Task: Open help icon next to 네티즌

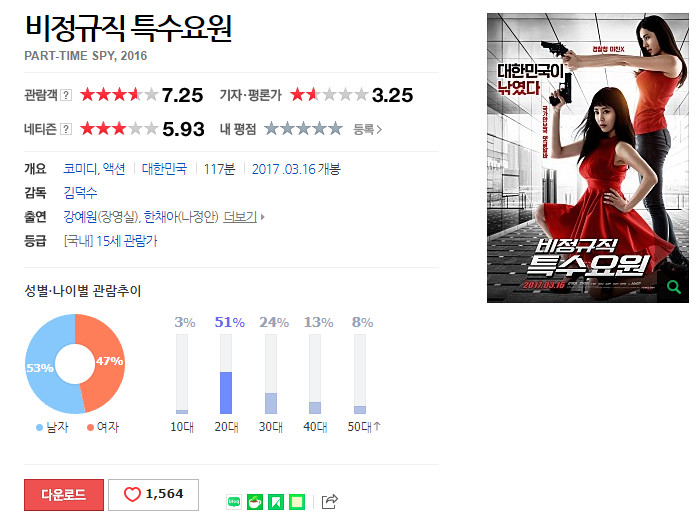Action: click(x=66, y=130)
